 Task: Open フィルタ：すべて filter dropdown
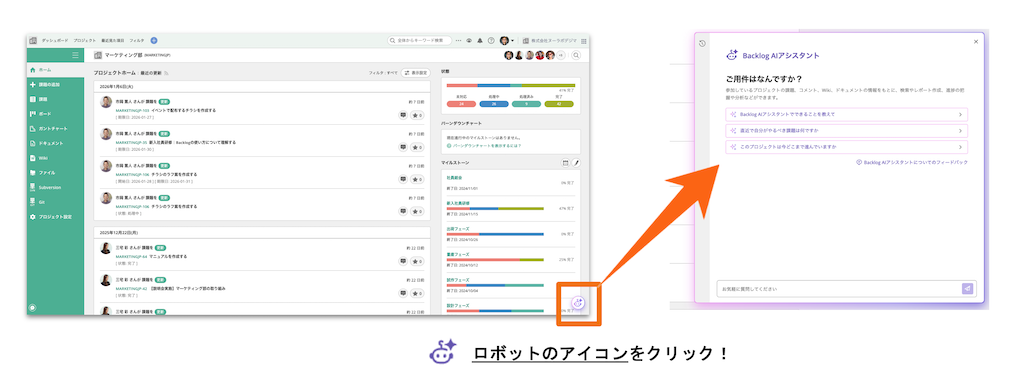coord(383,73)
